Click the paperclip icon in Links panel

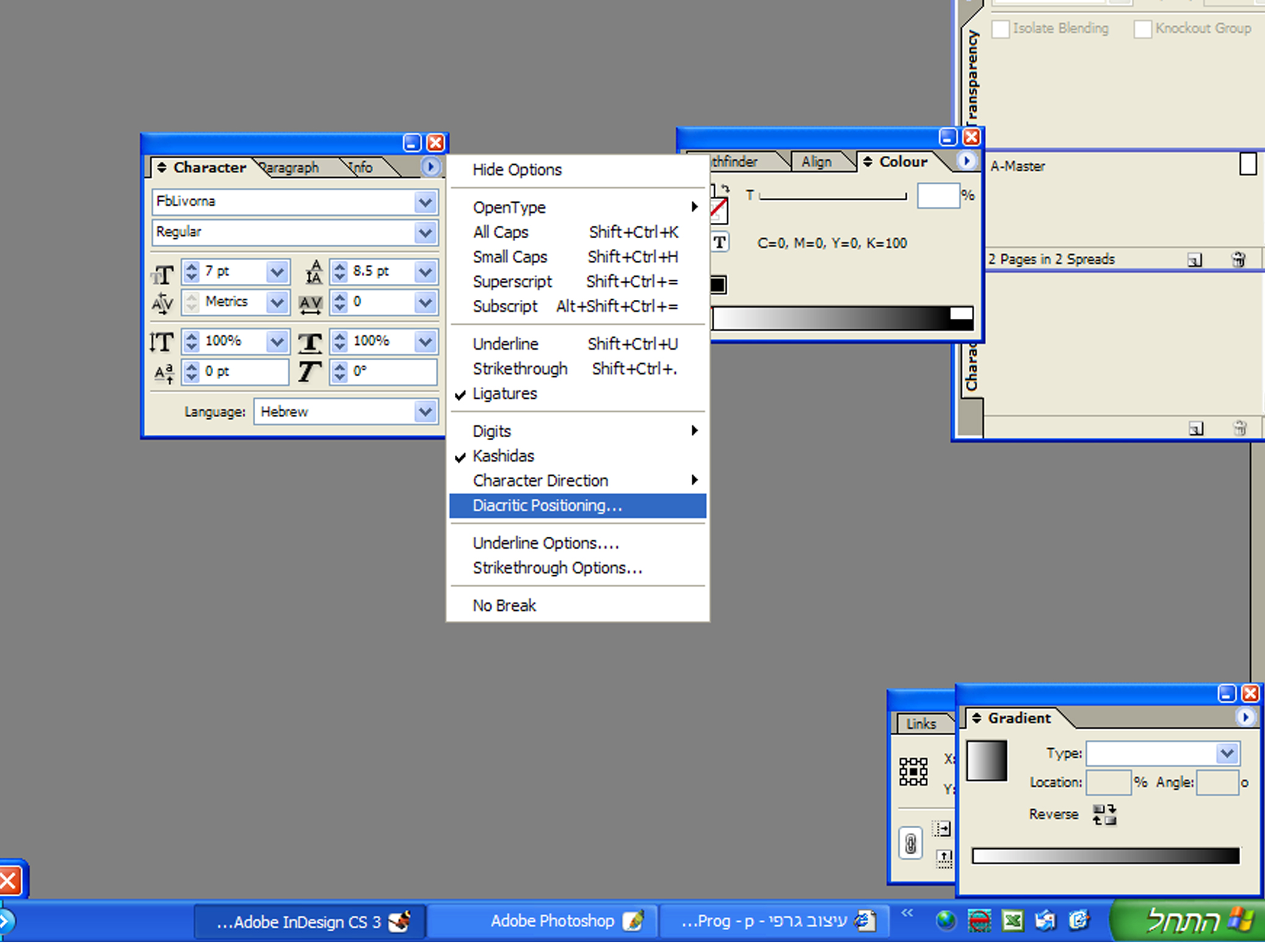[910, 844]
